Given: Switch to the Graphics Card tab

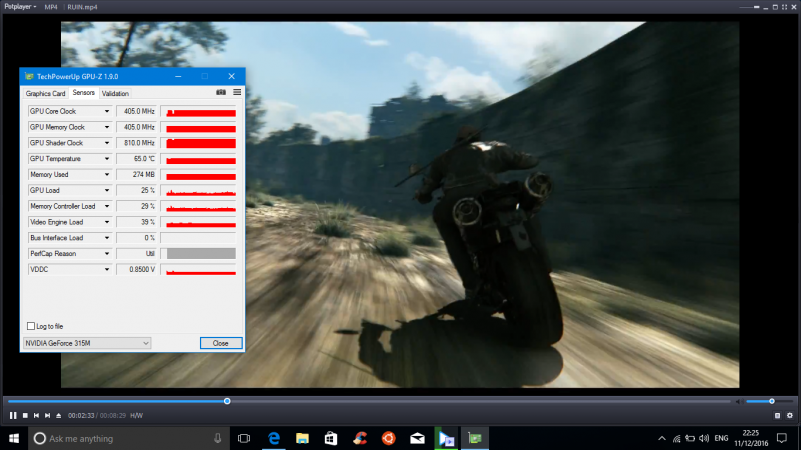Looking at the screenshot, I should (45, 93).
